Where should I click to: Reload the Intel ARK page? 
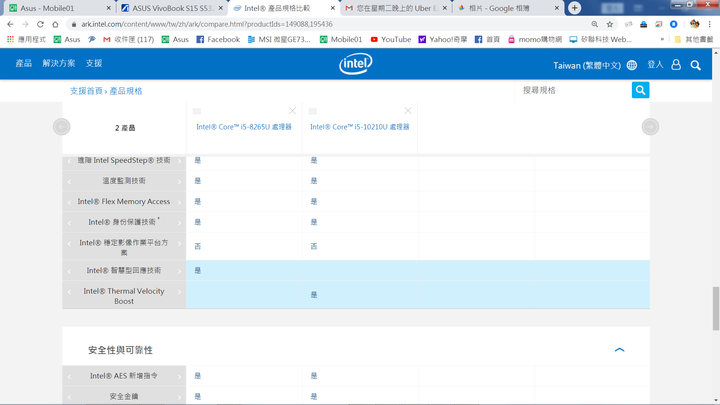[40, 24]
